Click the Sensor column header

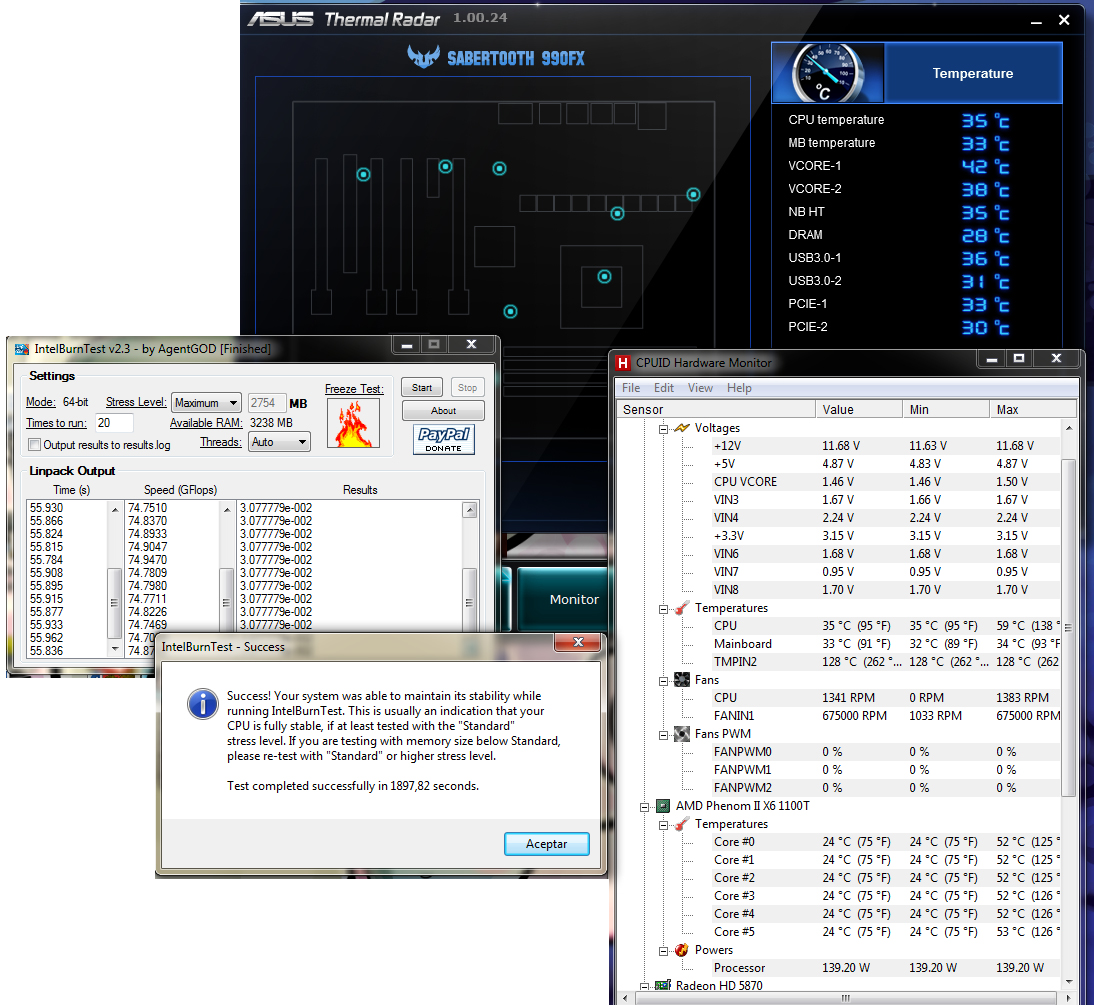coord(716,410)
